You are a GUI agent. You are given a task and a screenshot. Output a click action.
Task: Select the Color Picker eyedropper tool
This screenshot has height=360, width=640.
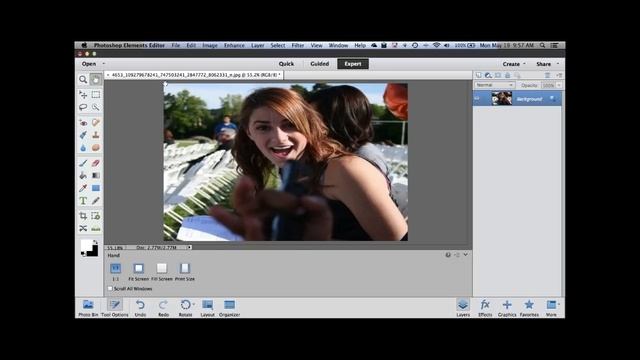[x=83, y=188]
